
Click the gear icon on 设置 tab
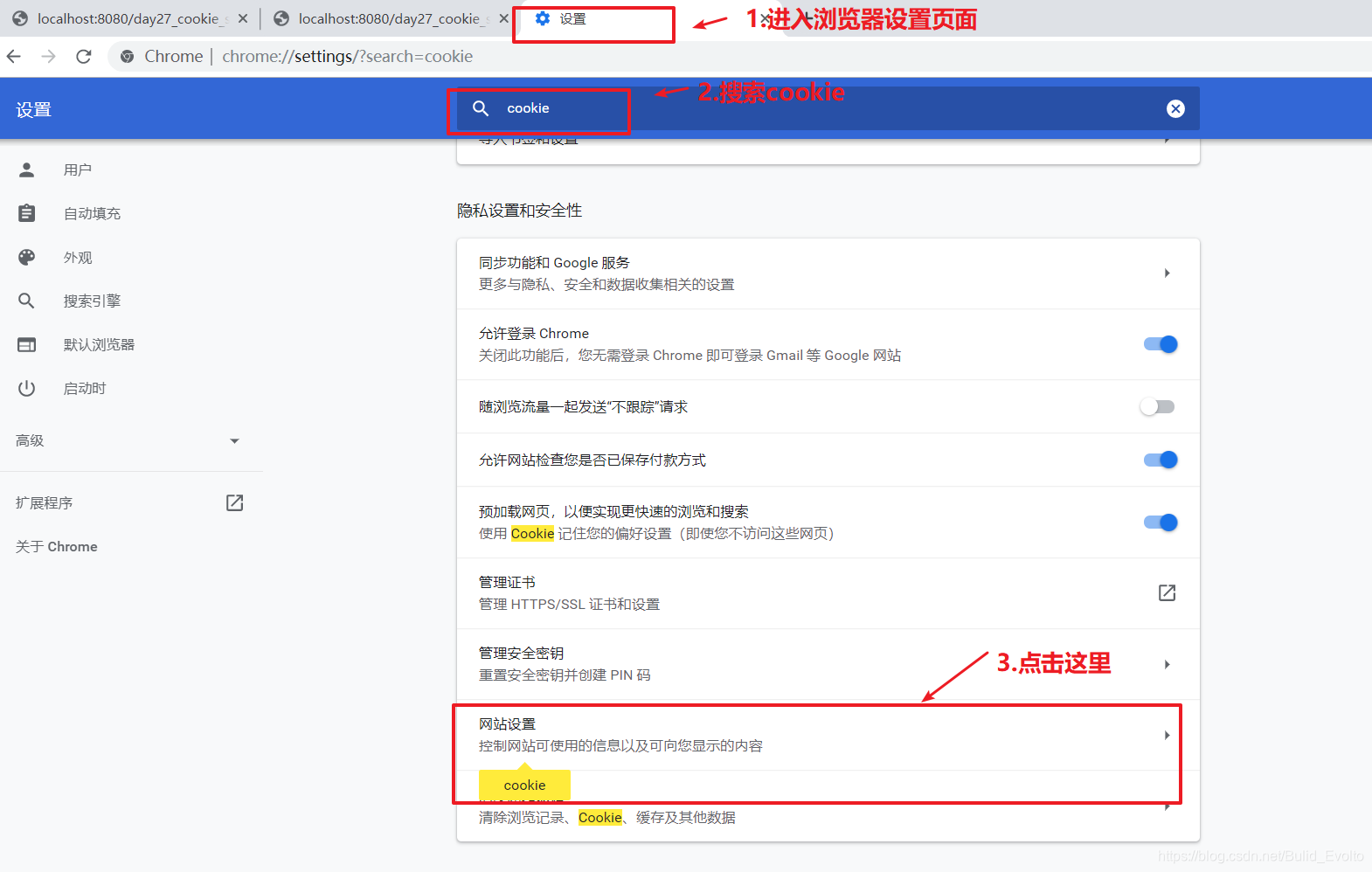coord(543,18)
